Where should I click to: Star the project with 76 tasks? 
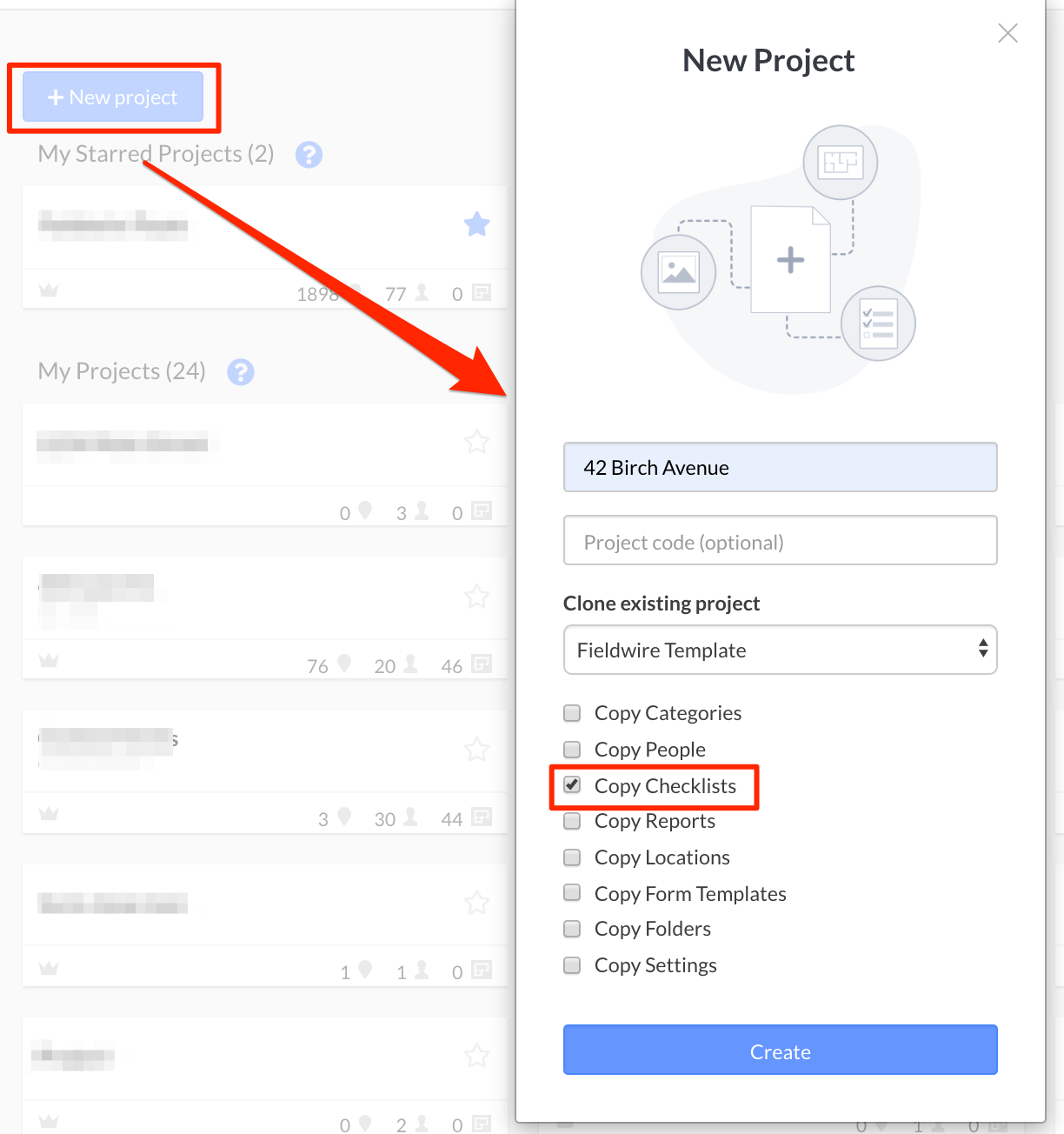tap(476, 597)
